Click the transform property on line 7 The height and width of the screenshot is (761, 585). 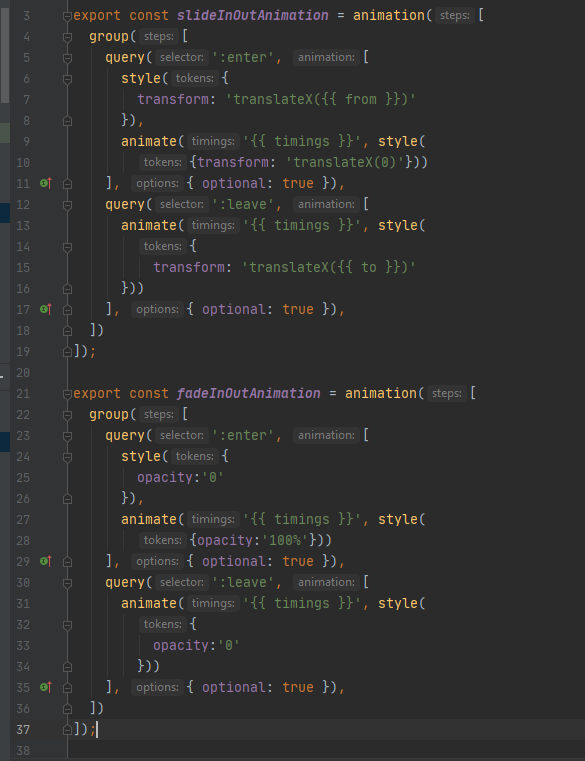coord(173,99)
